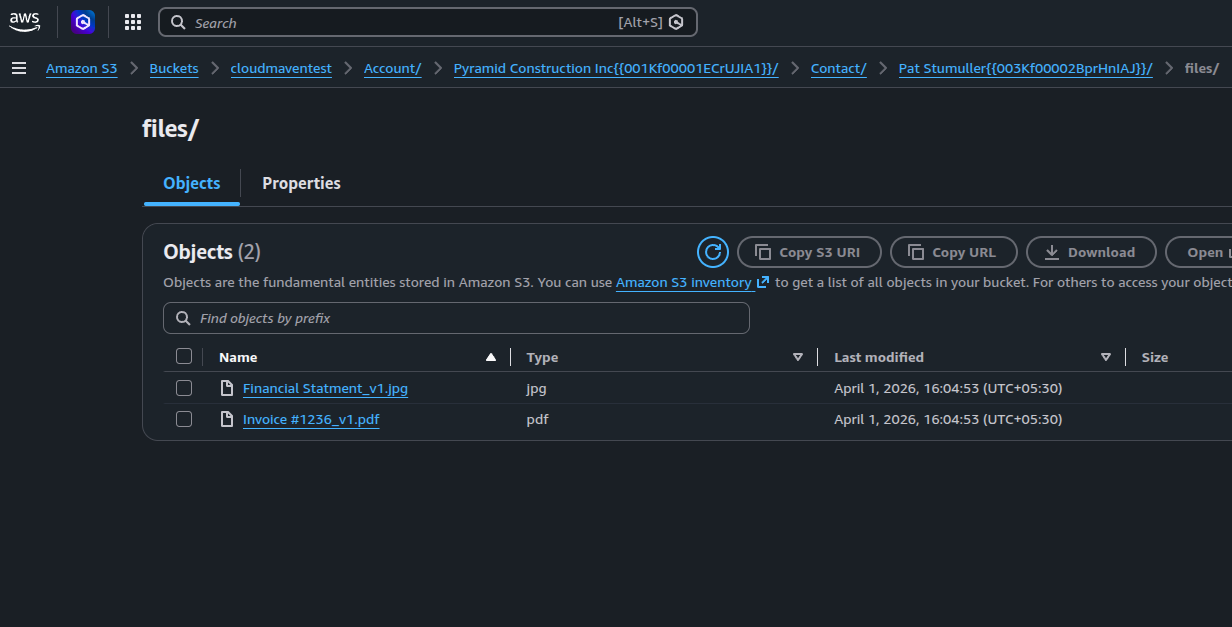Go to Buckets breadcrumb
1232x627 pixels.
point(174,68)
